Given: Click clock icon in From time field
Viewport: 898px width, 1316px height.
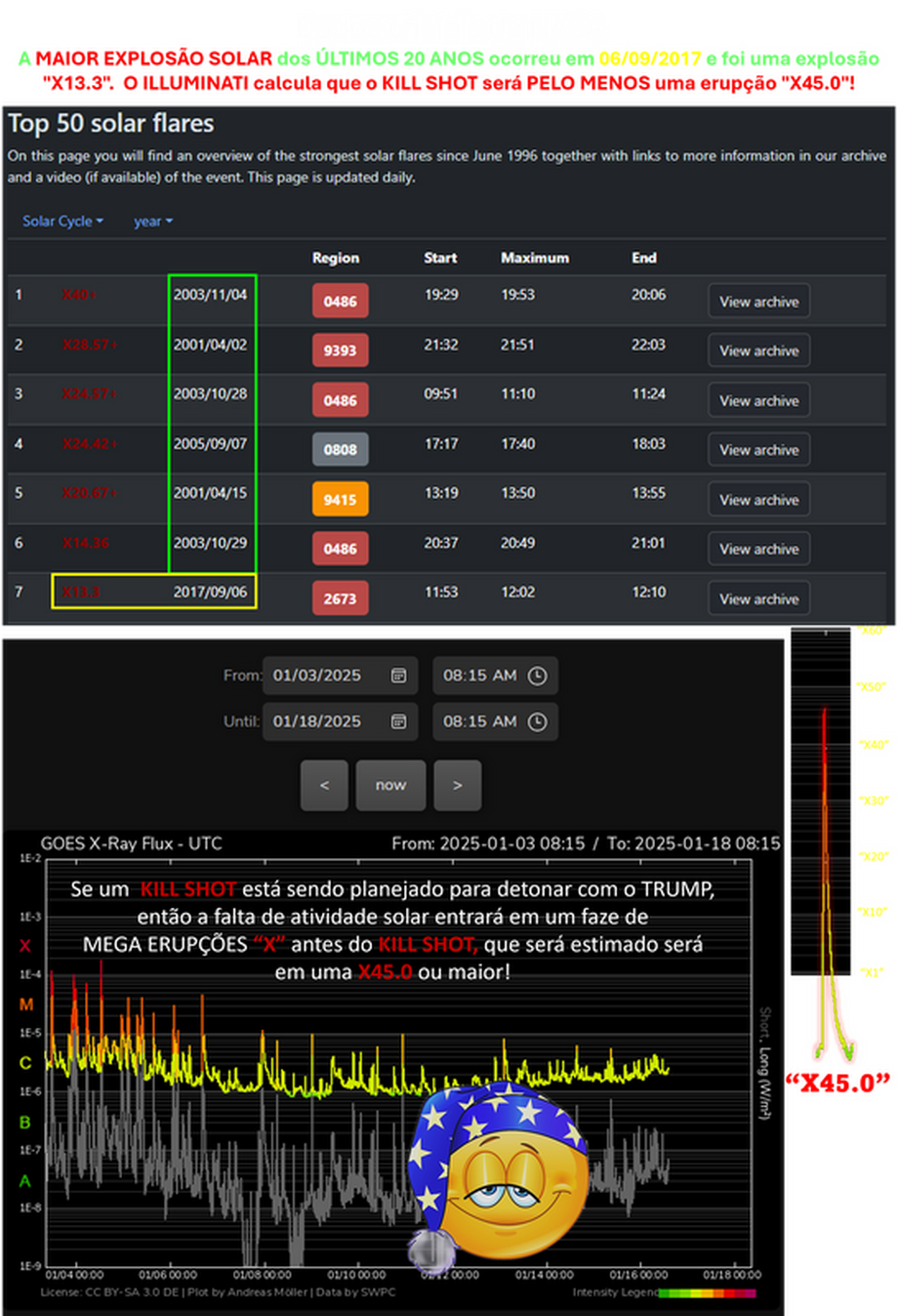Looking at the screenshot, I should (x=537, y=676).
